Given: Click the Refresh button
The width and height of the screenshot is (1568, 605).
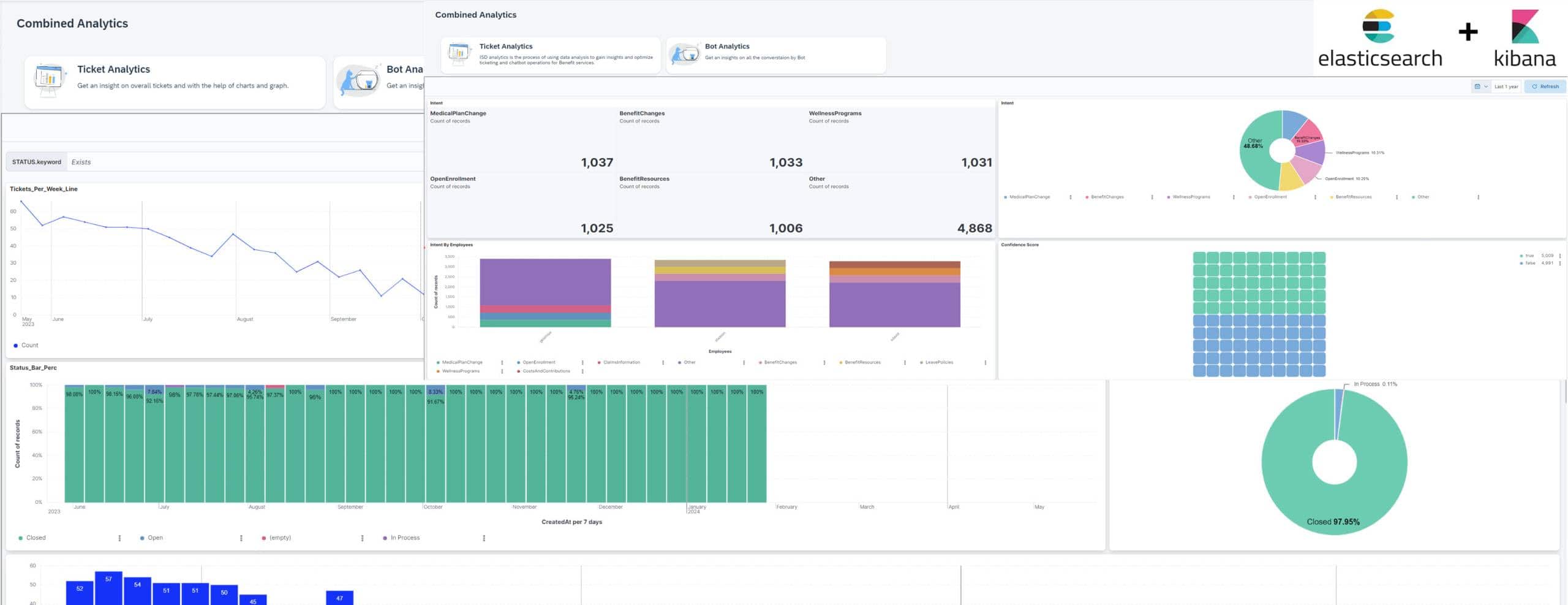Looking at the screenshot, I should (x=1545, y=86).
